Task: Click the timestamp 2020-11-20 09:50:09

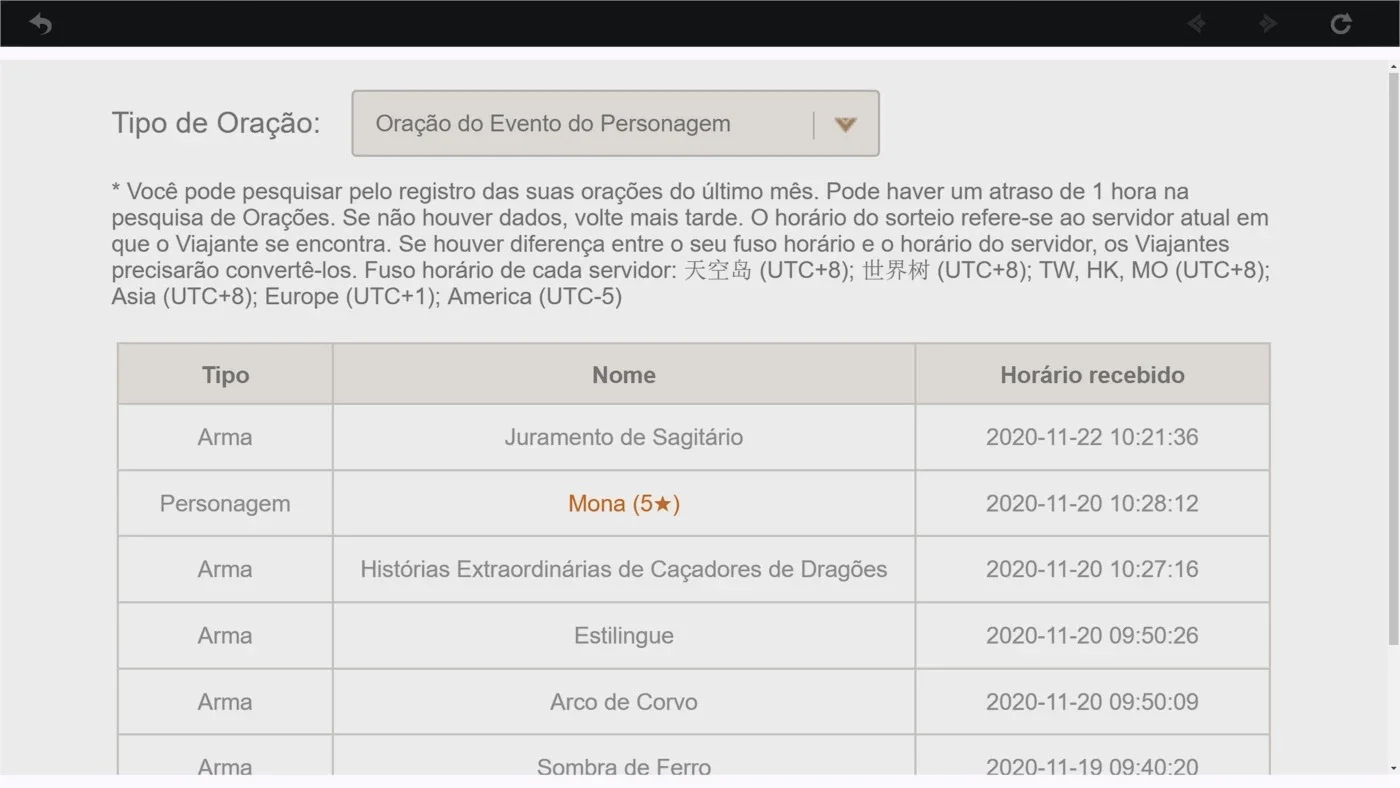Action: pyautogui.click(x=1092, y=701)
